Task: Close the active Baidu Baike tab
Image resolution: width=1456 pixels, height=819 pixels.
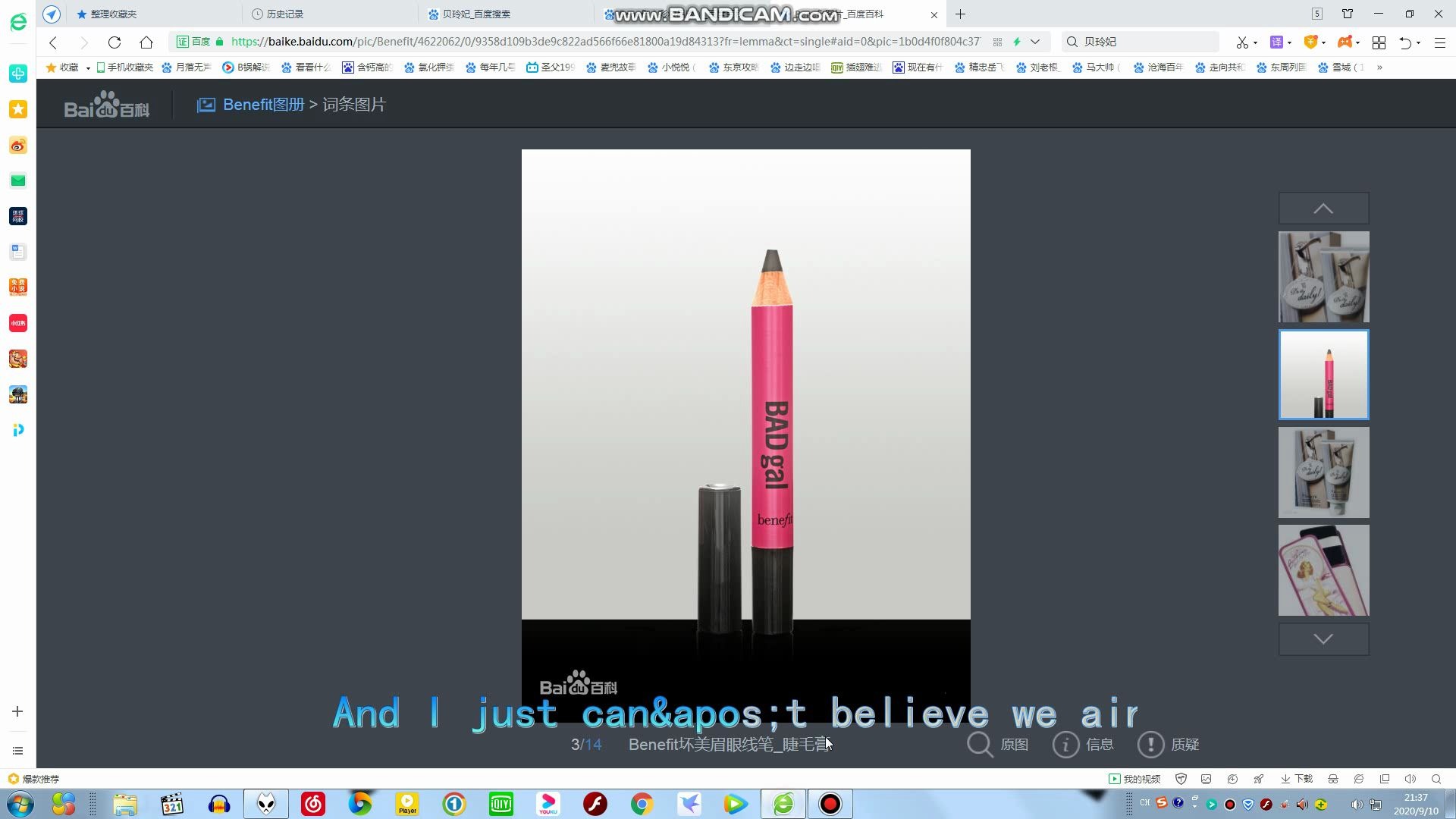Action: pyautogui.click(x=934, y=14)
